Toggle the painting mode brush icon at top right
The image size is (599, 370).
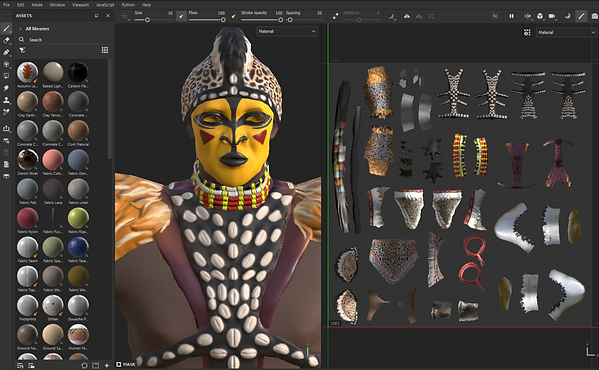tap(581, 16)
